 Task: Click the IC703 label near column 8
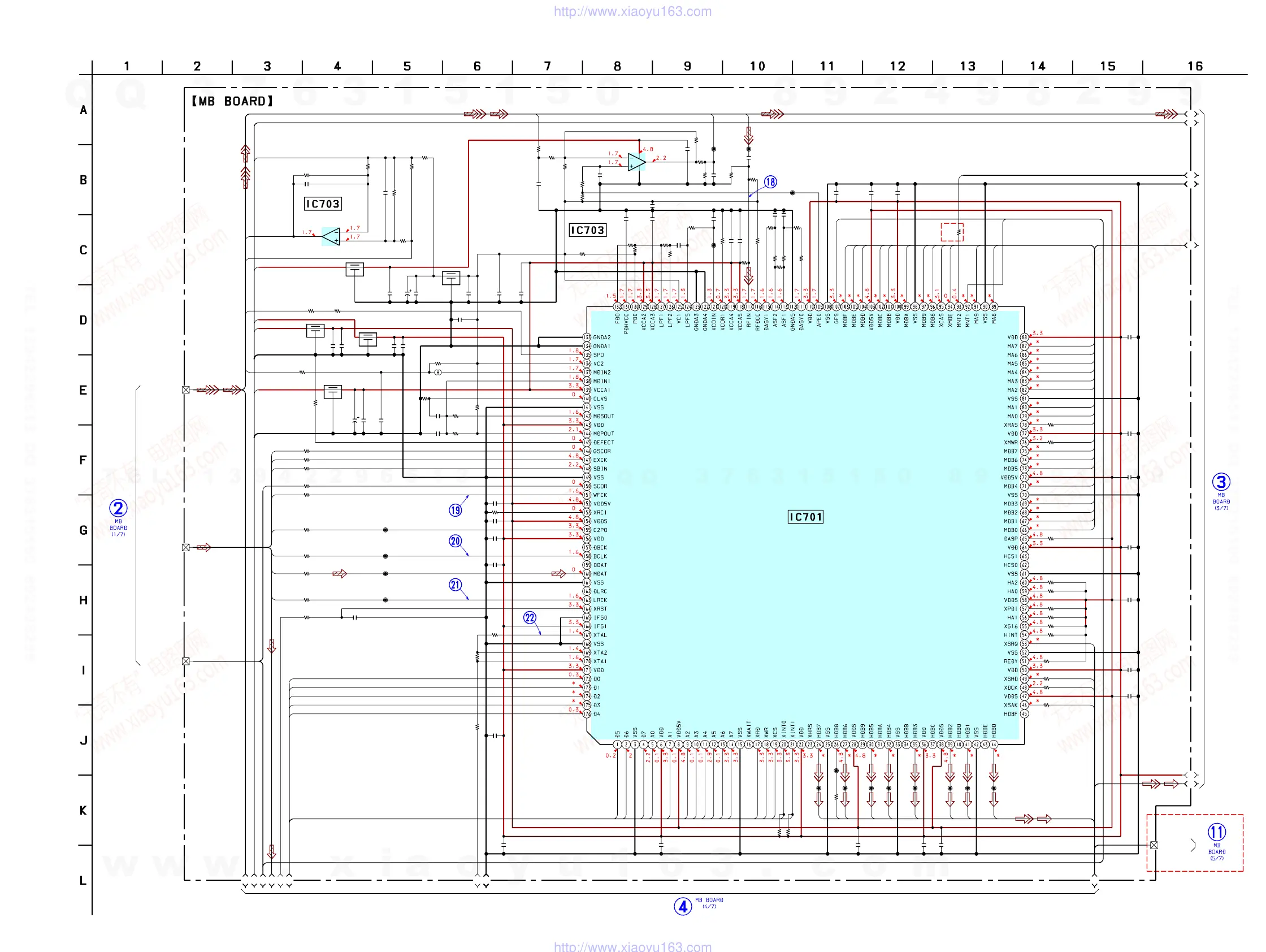(587, 230)
